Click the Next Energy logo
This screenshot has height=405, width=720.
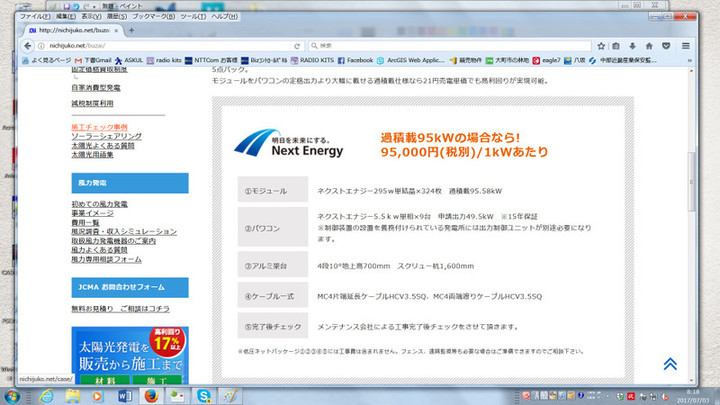click(x=288, y=144)
